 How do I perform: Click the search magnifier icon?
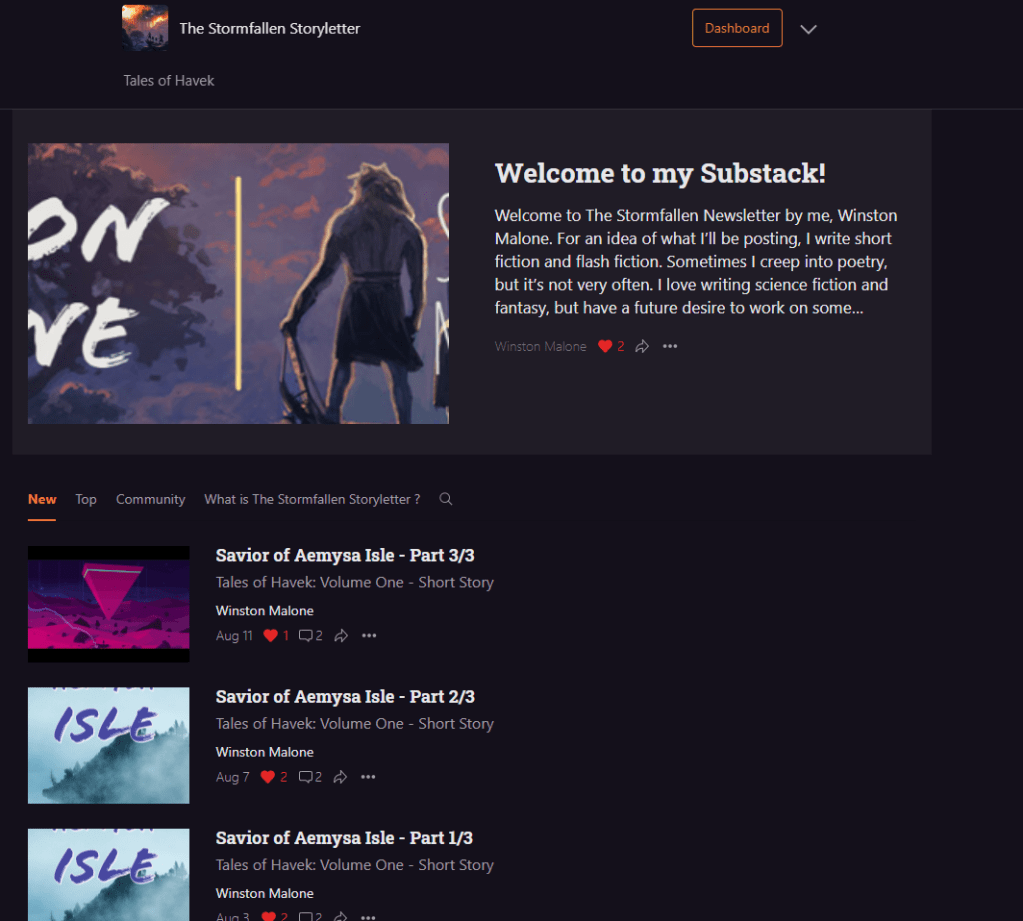446,499
